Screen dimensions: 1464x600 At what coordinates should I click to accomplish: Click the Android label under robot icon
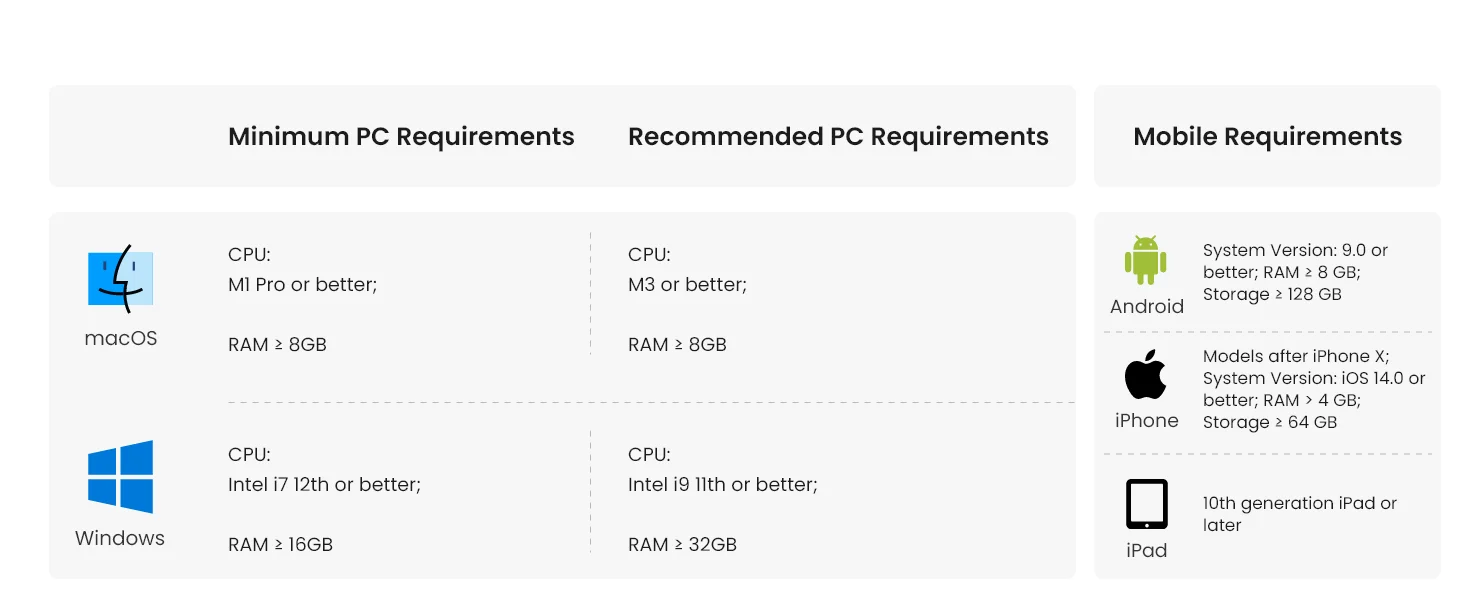1146,306
